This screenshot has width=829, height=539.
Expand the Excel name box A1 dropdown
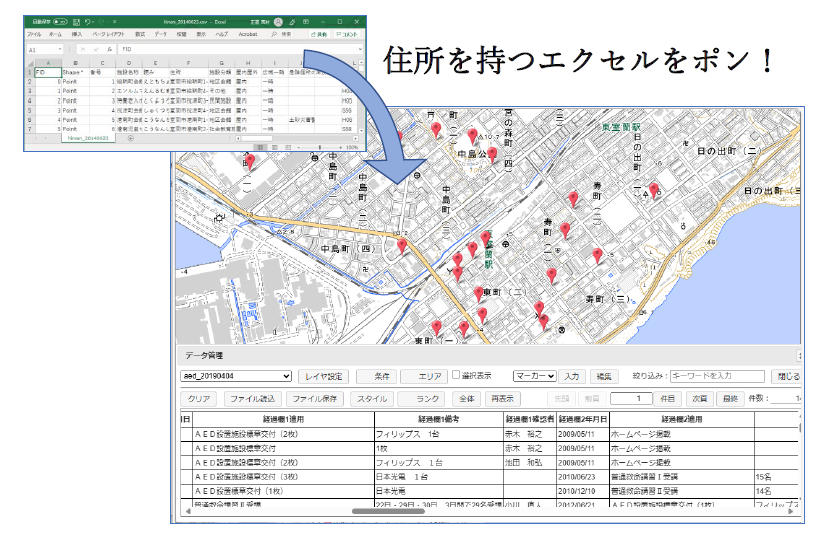point(62,48)
